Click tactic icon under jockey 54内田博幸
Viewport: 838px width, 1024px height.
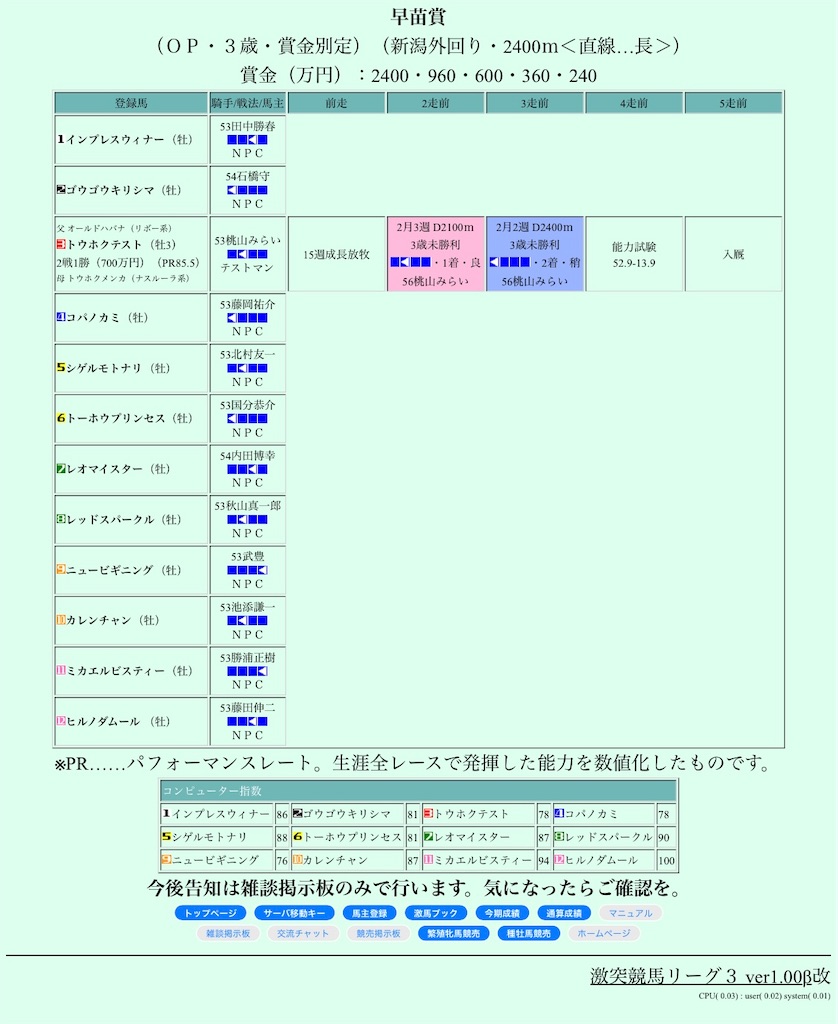coord(248,469)
